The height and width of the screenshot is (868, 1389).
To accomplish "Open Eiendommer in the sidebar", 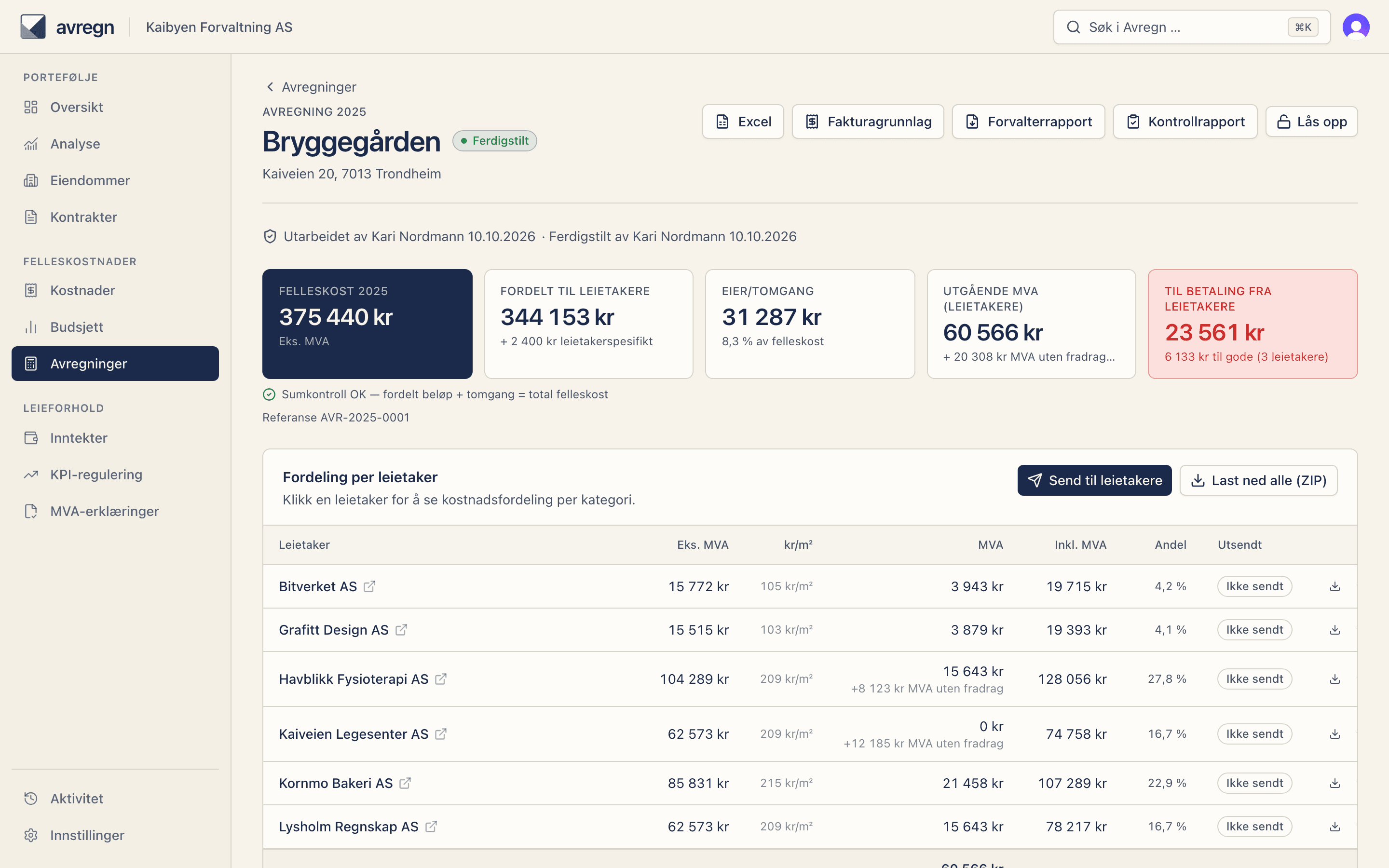I will (x=115, y=181).
